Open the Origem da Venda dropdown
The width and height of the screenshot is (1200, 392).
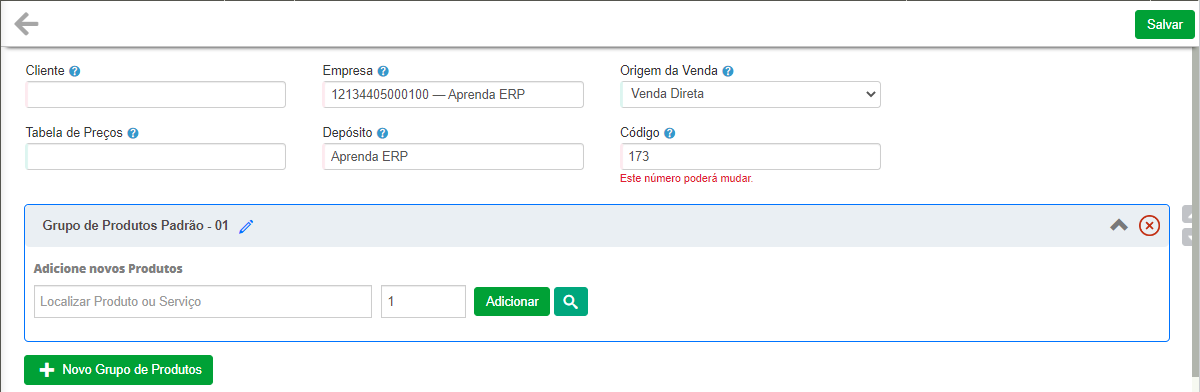(751, 95)
